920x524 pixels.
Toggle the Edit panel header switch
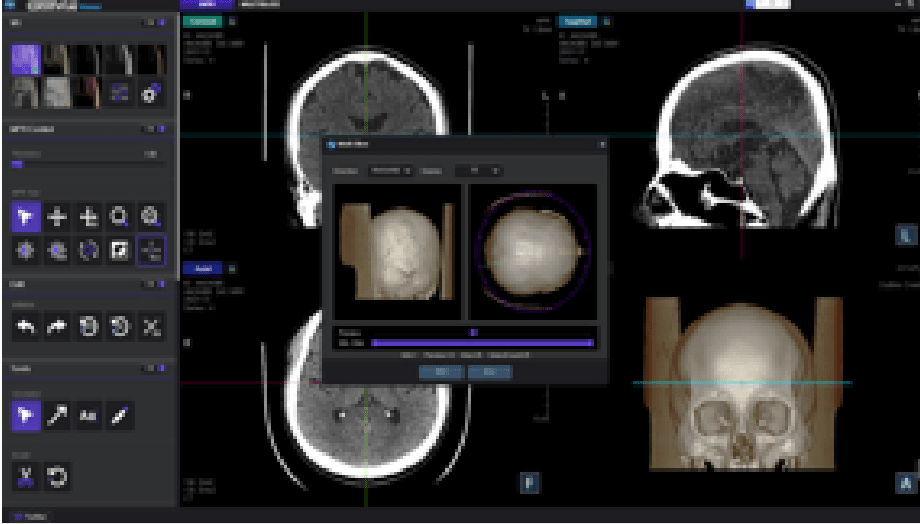click(x=160, y=284)
